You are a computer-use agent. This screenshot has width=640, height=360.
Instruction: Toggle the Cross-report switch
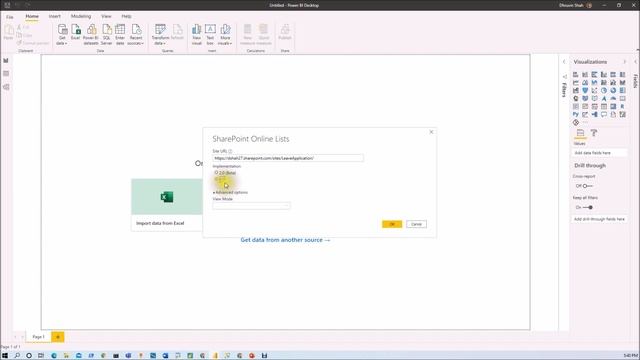[587, 186]
